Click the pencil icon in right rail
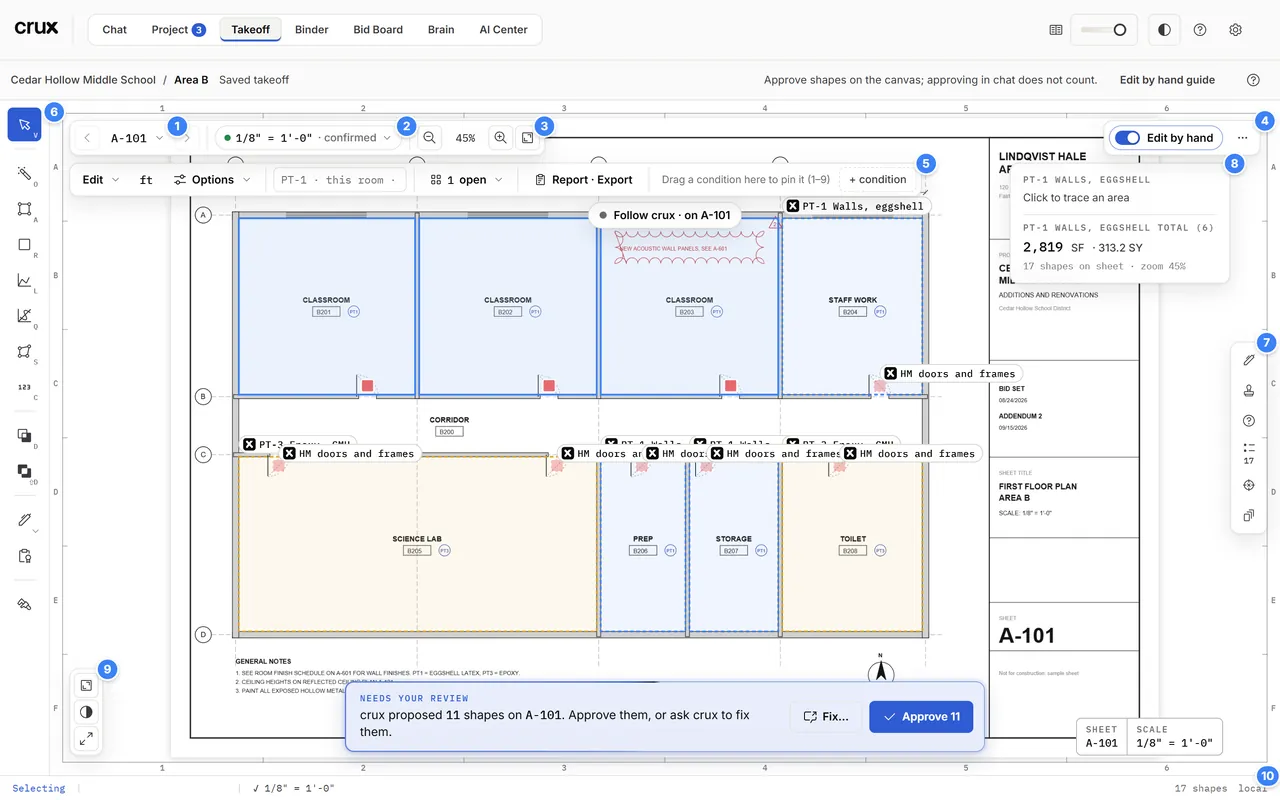The image size is (1280, 800). point(1248,359)
